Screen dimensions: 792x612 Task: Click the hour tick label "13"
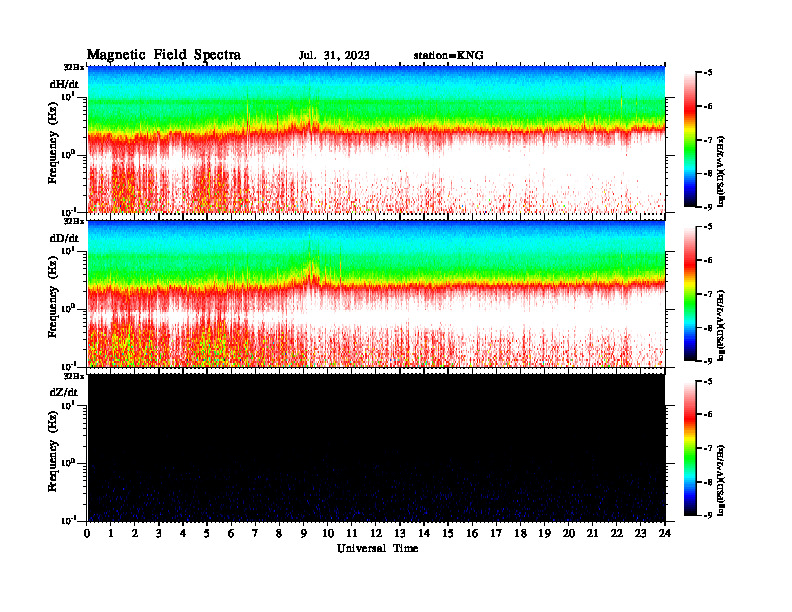tap(400, 534)
